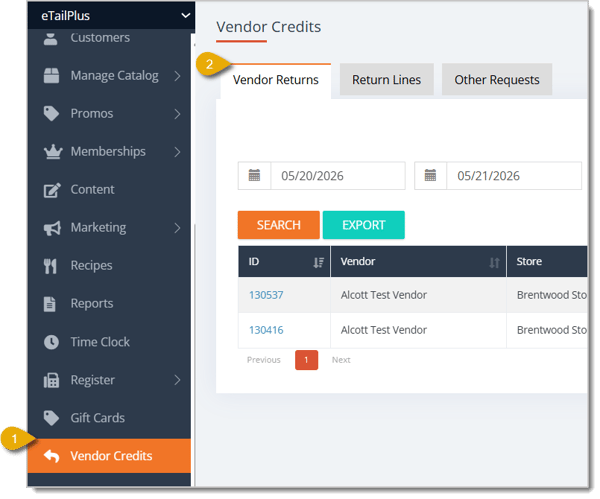Viewport: 600px width, 499px height.
Task: Click the teal EXPORT button
Action: 364,225
